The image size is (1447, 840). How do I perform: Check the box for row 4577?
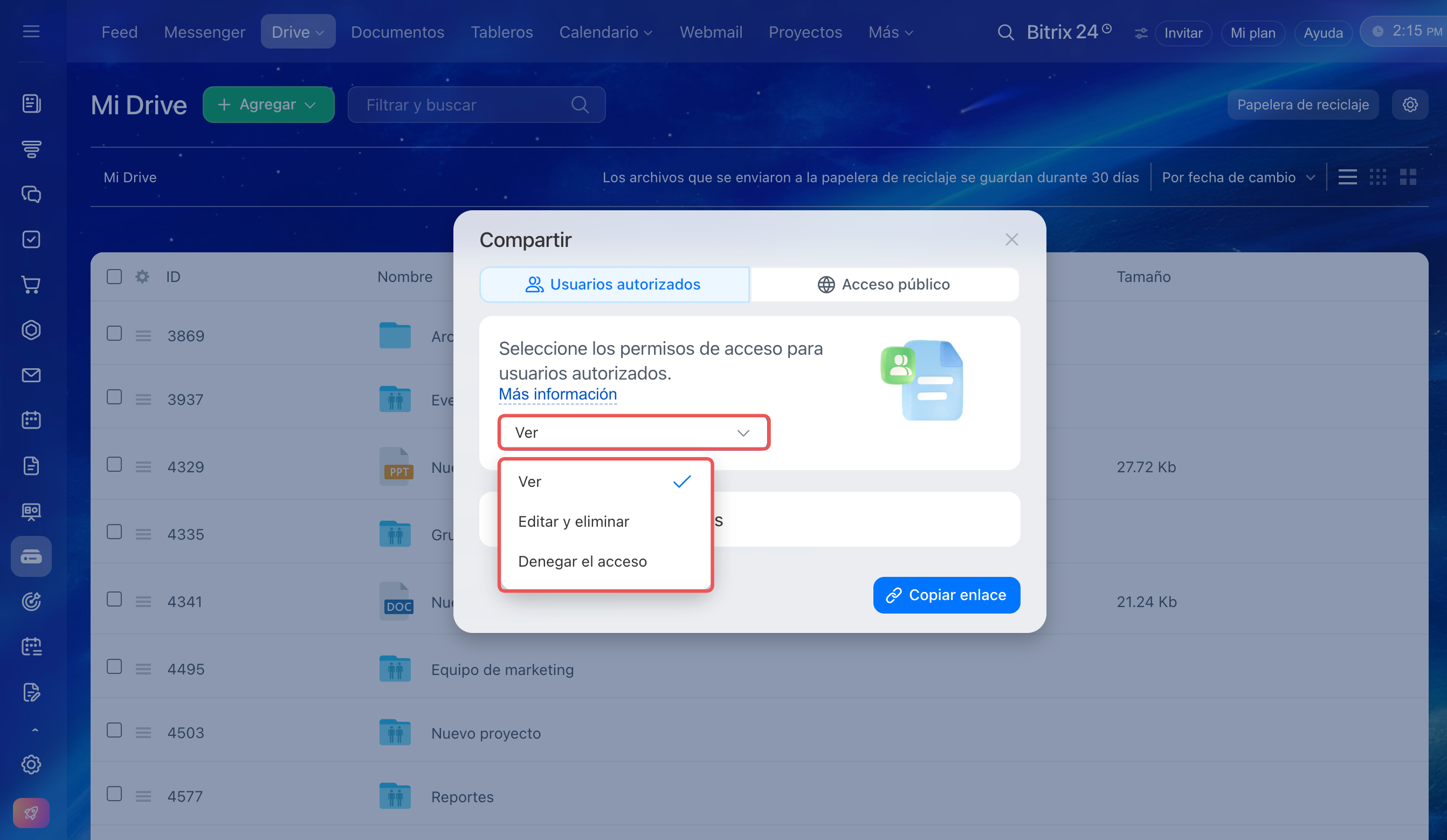point(114,794)
